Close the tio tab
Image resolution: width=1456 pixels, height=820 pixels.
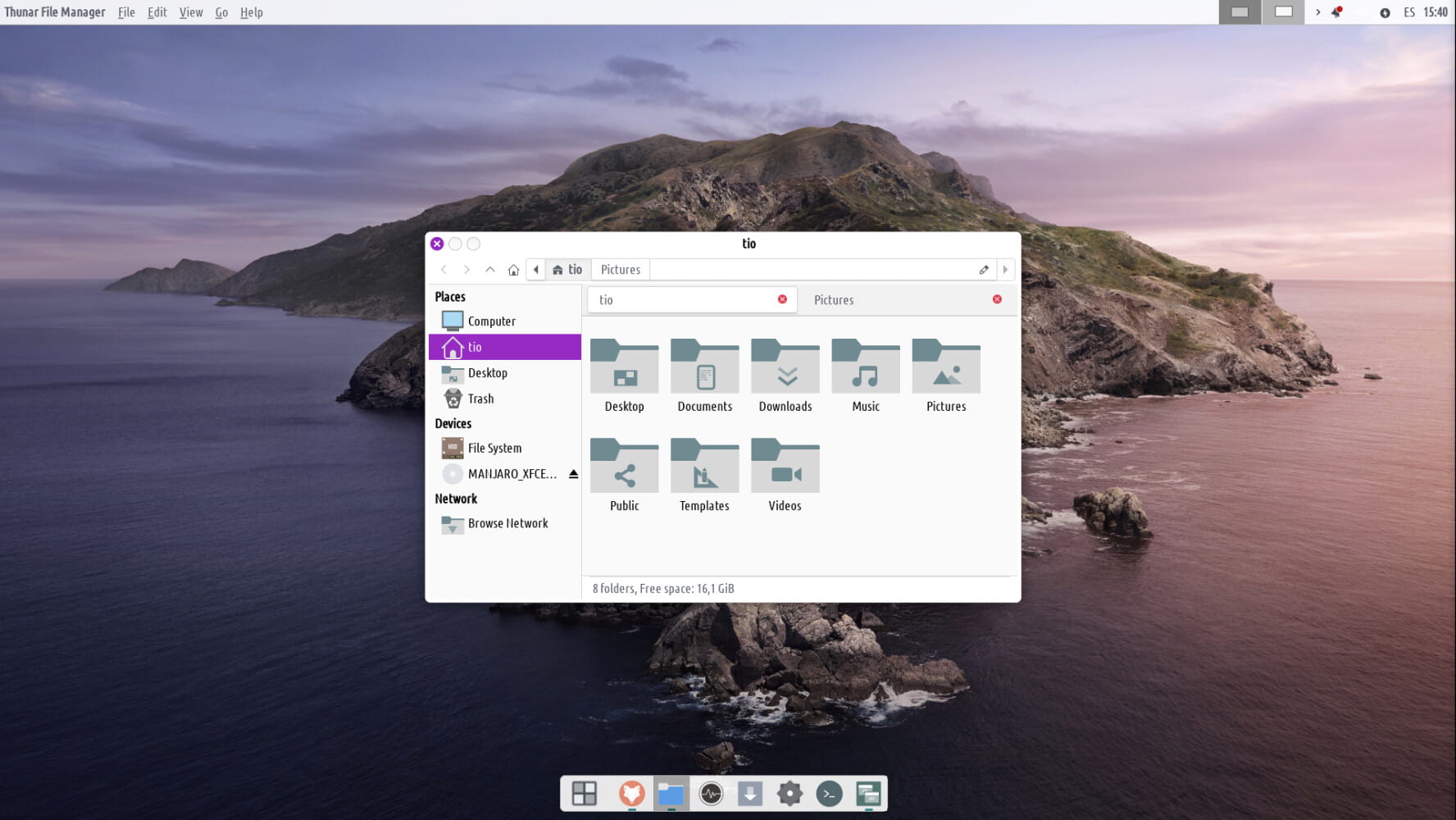782,299
